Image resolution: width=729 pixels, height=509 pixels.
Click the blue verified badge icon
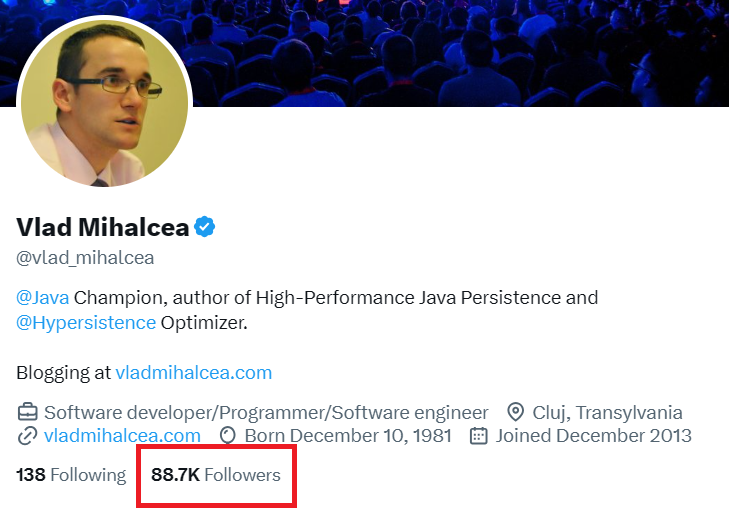point(205,228)
